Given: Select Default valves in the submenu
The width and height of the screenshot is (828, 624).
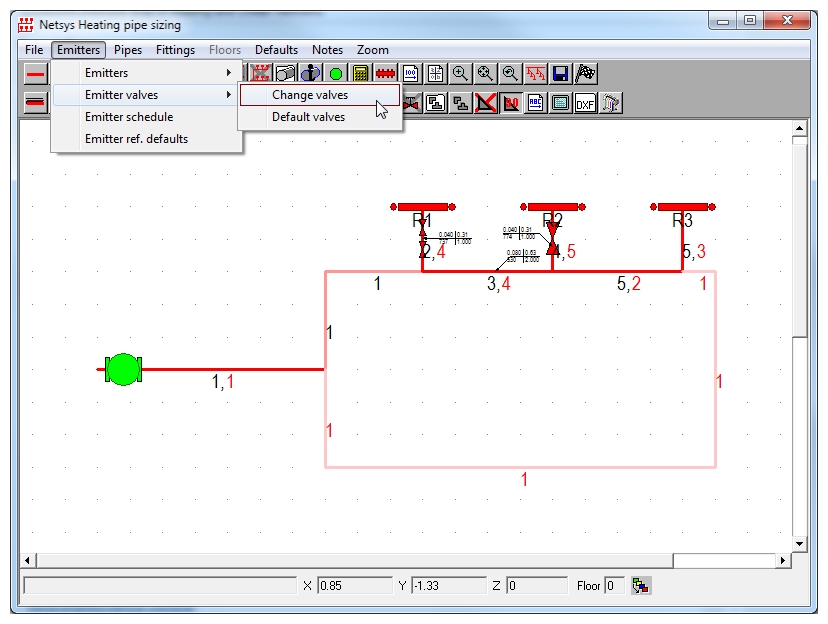Looking at the screenshot, I should 320,117.
